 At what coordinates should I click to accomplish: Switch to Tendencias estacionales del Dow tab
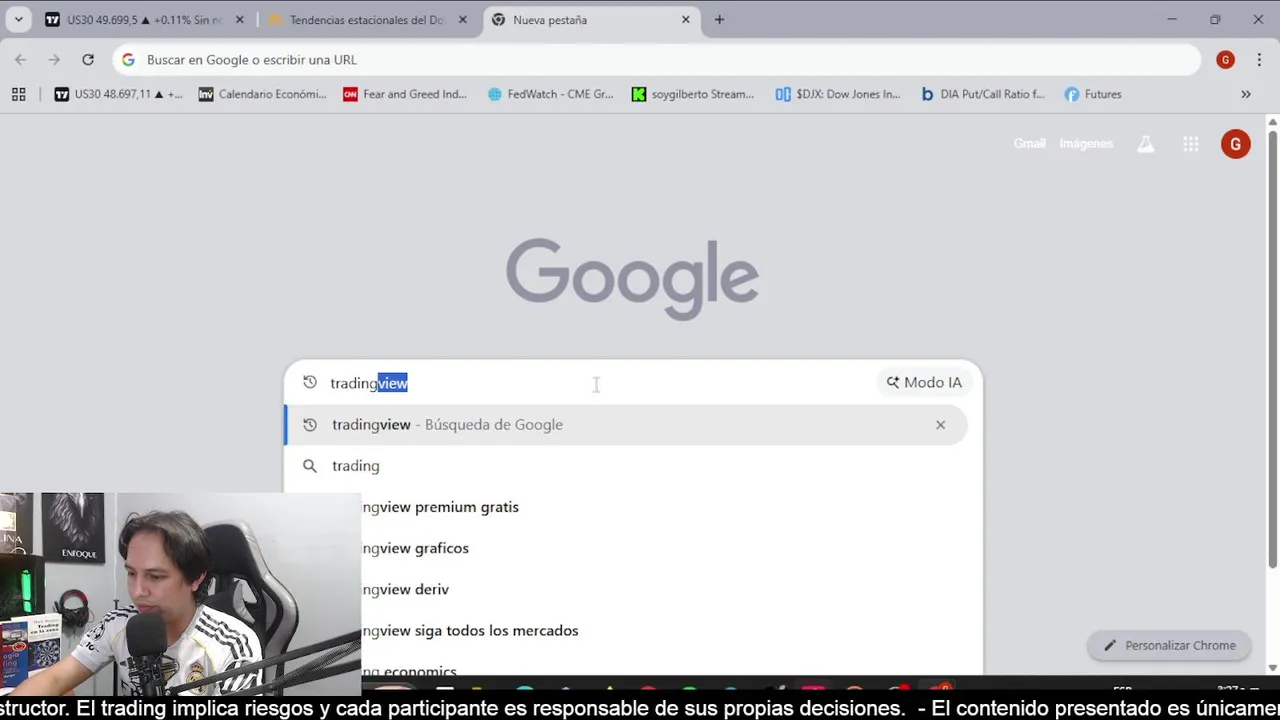click(367, 19)
